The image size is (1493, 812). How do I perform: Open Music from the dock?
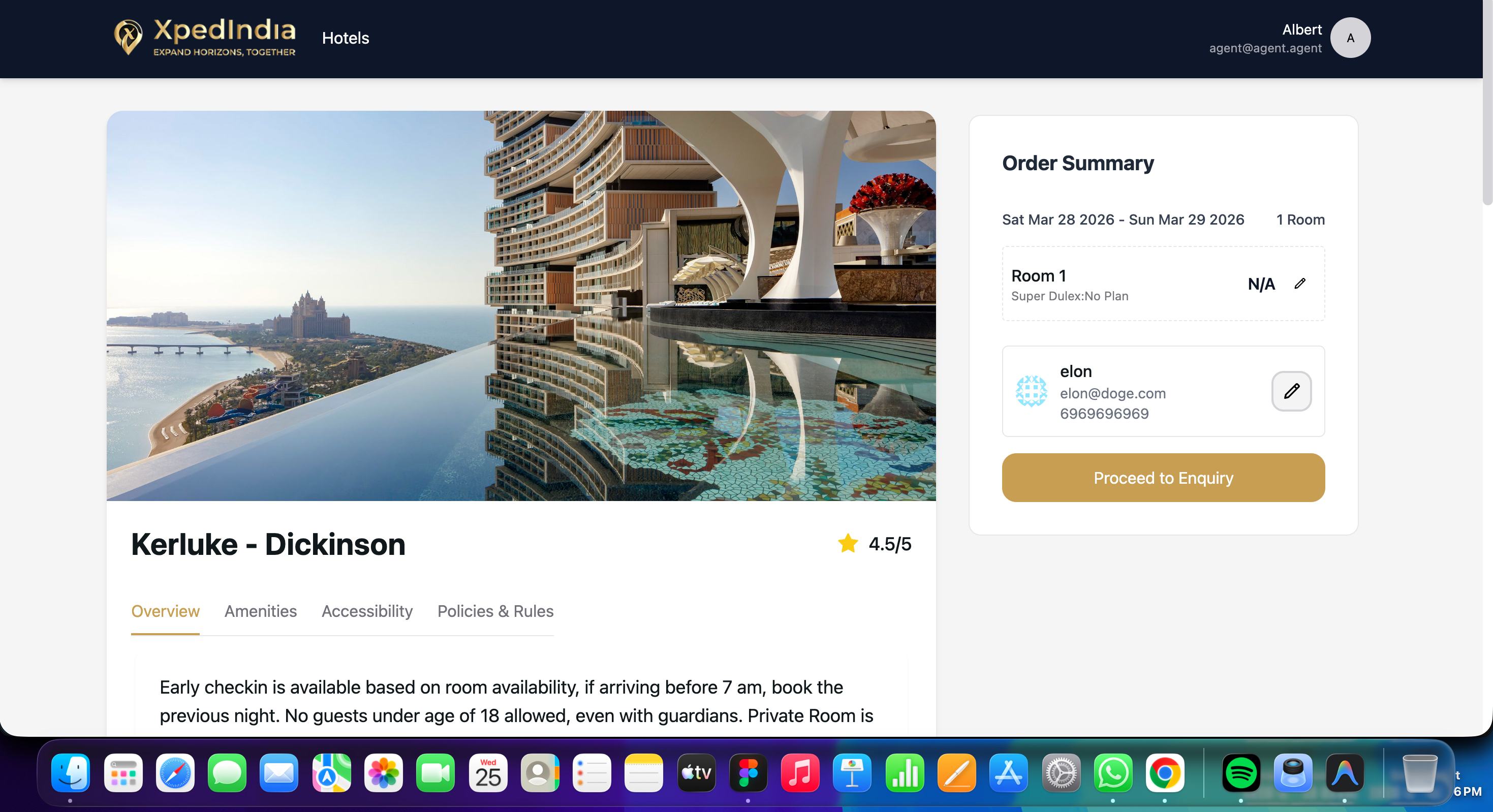point(800,772)
